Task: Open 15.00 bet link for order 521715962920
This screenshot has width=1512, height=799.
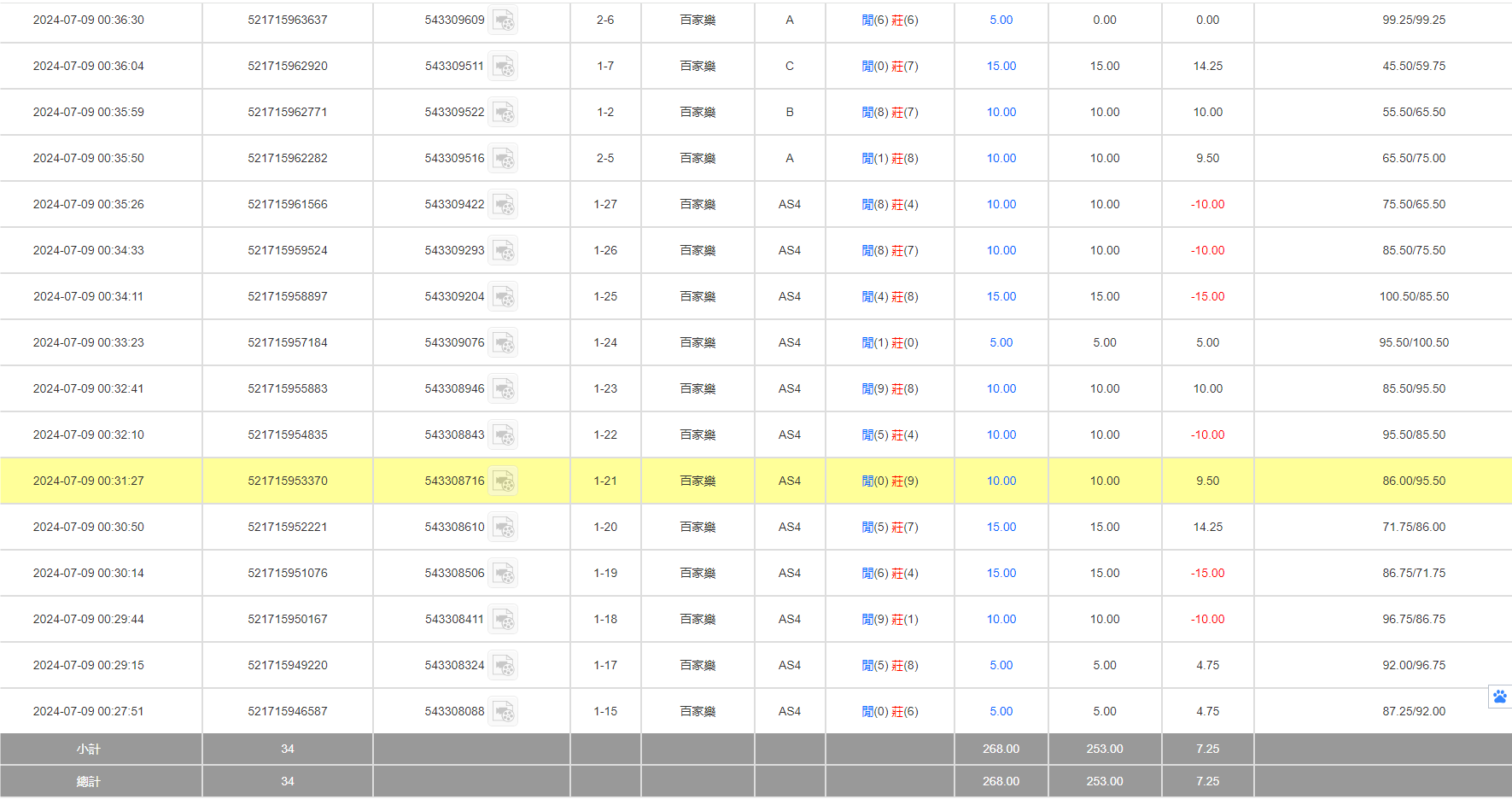Action: [x=1001, y=67]
